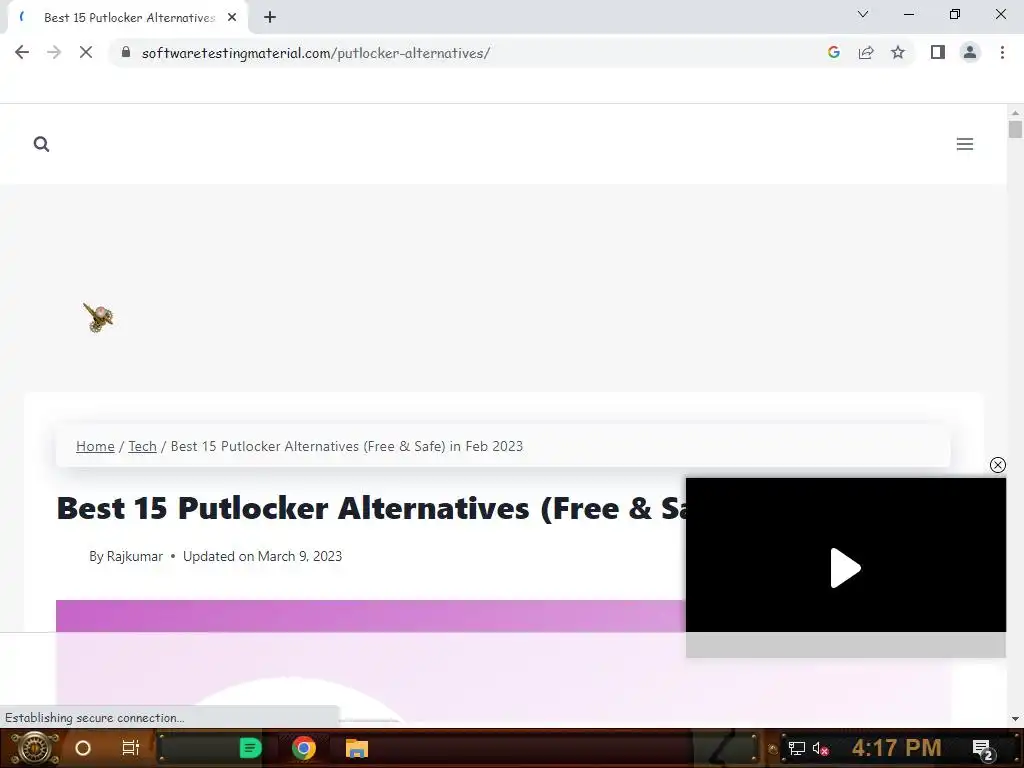This screenshot has width=1024, height=768.
Task: Open Task View on the taskbar
Action: tap(131, 748)
